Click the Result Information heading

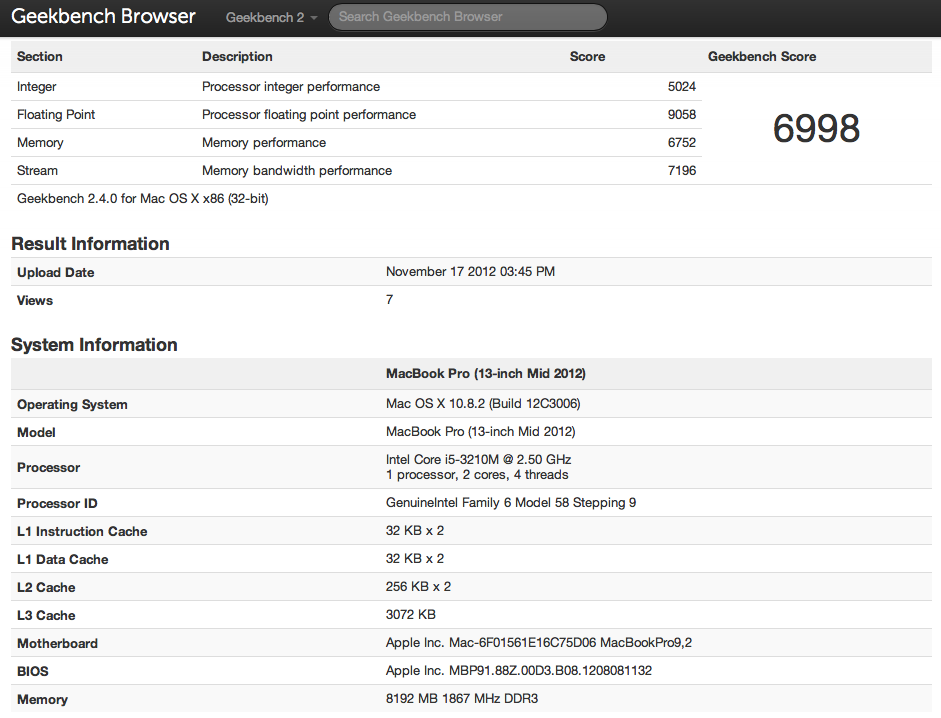(90, 244)
